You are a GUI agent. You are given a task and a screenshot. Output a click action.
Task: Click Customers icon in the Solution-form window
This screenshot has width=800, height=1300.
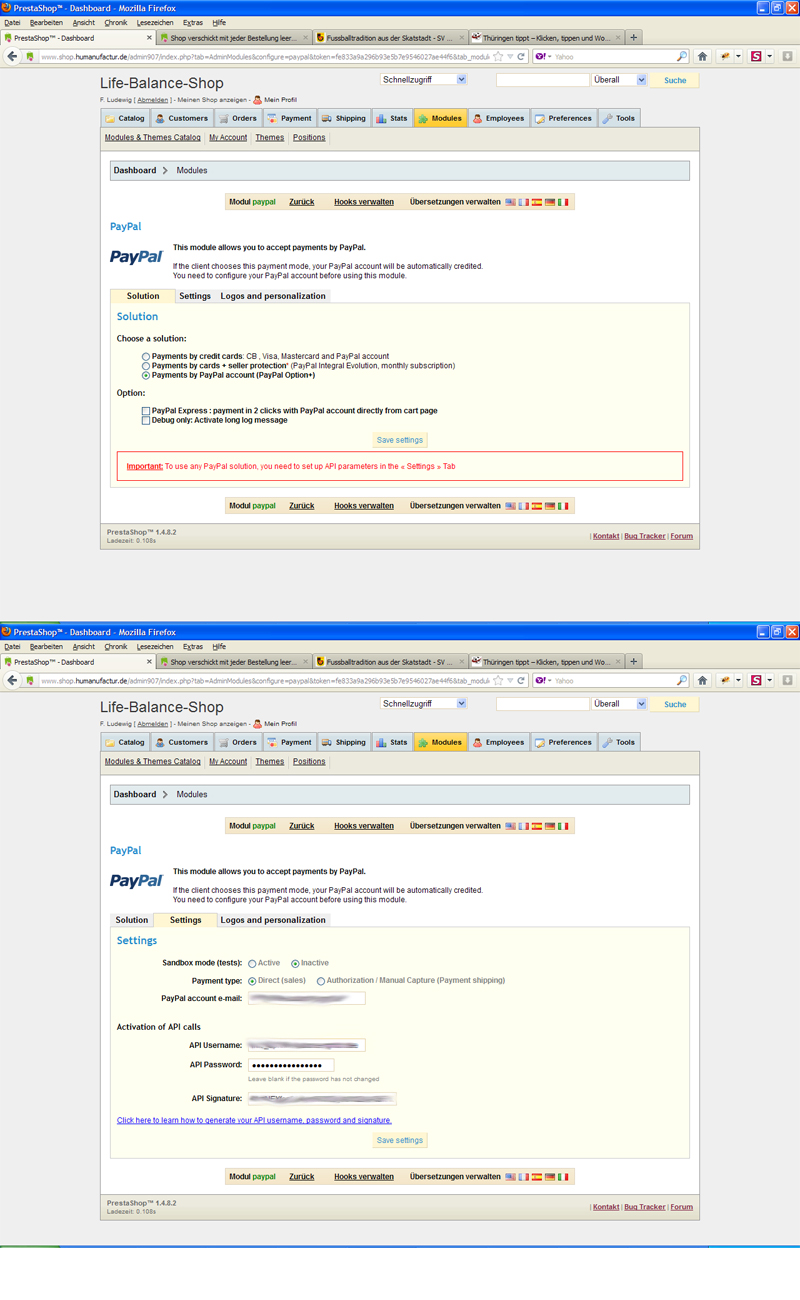[160, 118]
